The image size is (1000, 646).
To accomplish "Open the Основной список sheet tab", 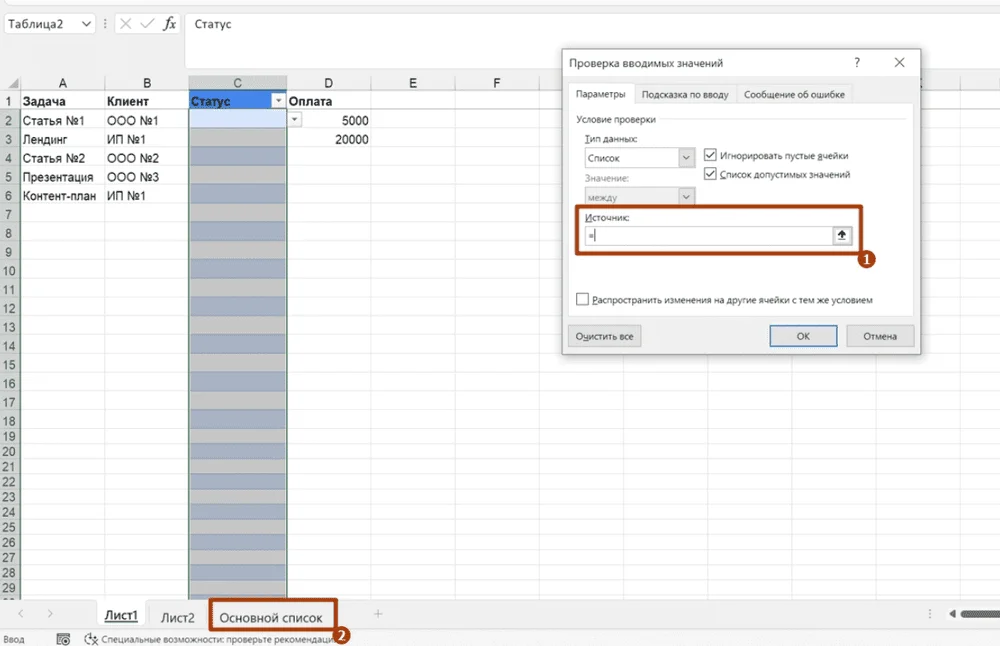I will (271, 618).
